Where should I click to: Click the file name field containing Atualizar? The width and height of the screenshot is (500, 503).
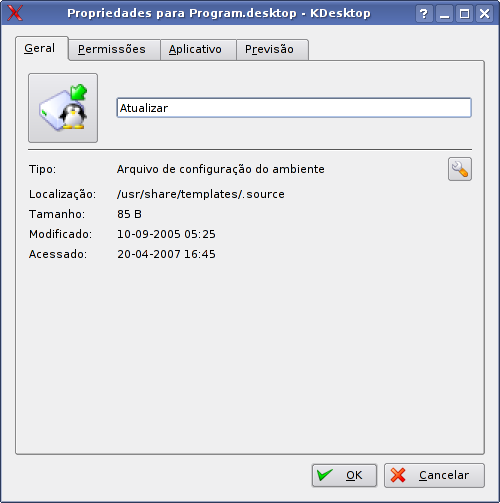294,108
